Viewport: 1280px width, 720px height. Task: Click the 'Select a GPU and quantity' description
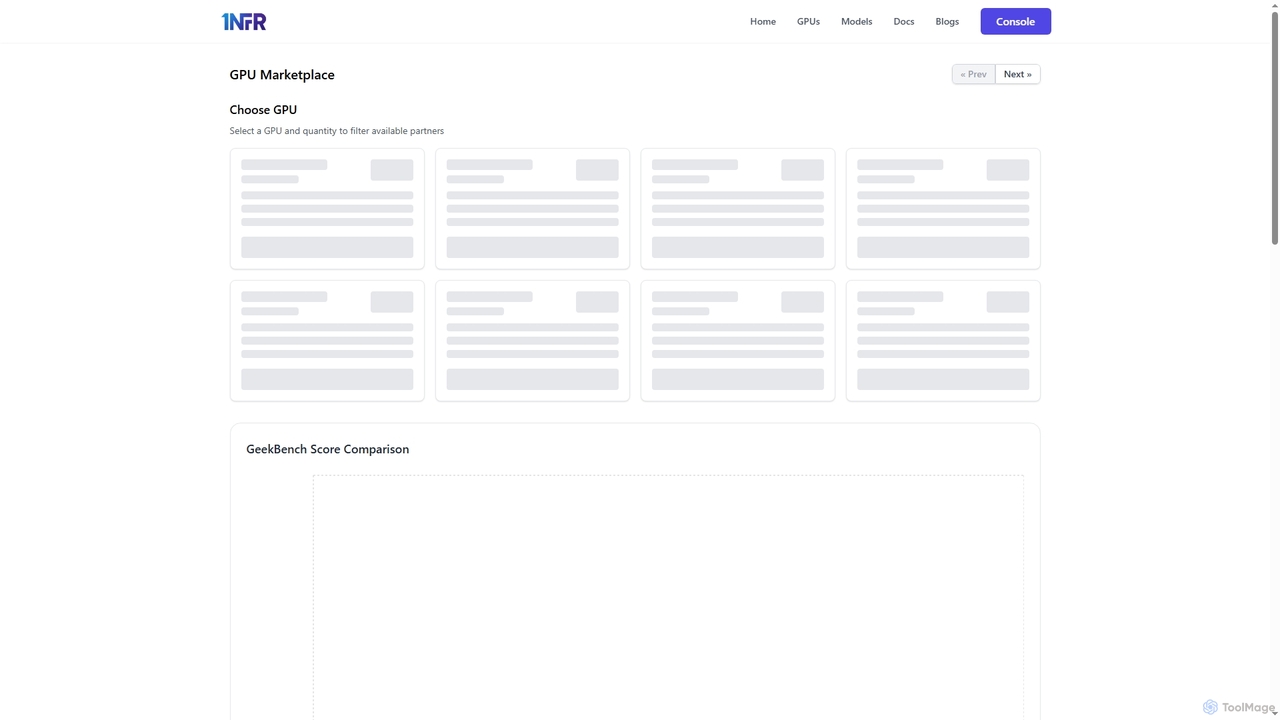point(336,131)
